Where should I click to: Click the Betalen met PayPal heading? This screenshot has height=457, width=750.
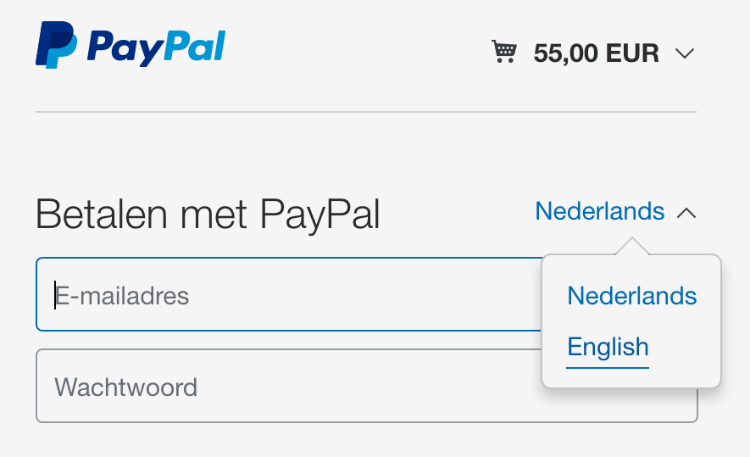click(208, 215)
